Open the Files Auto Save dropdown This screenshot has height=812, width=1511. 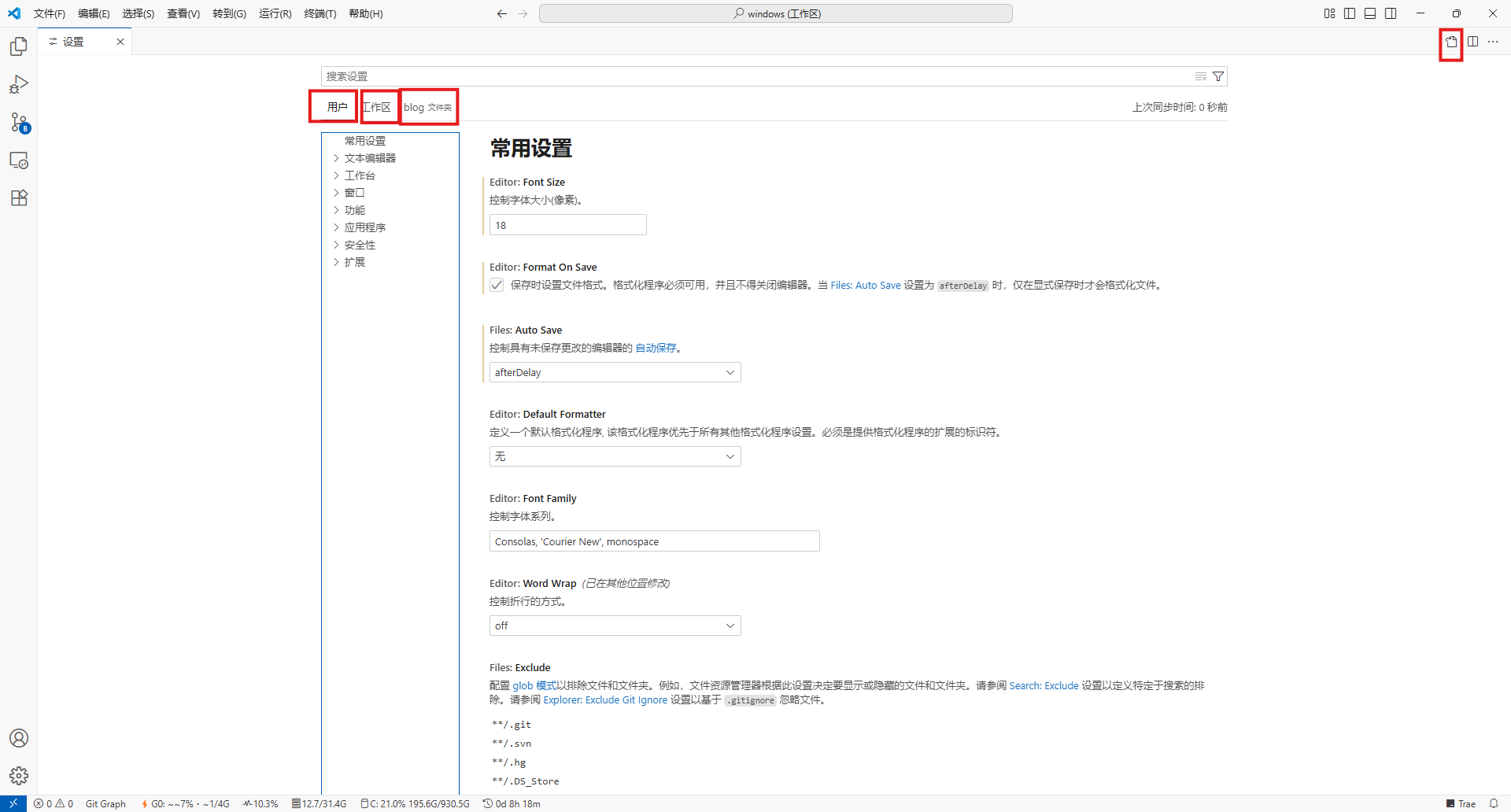(x=615, y=372)
